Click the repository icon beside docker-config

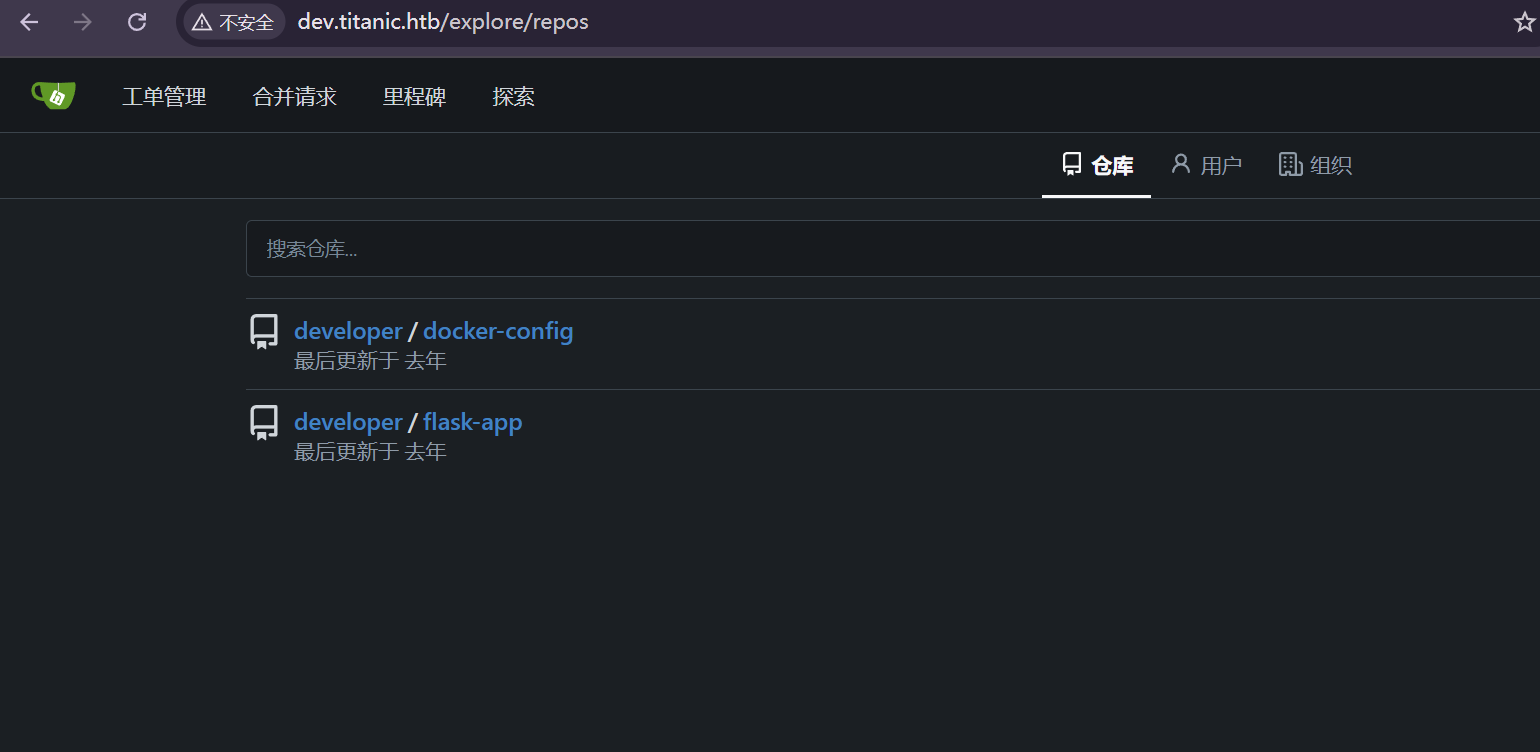pos(264,331)
